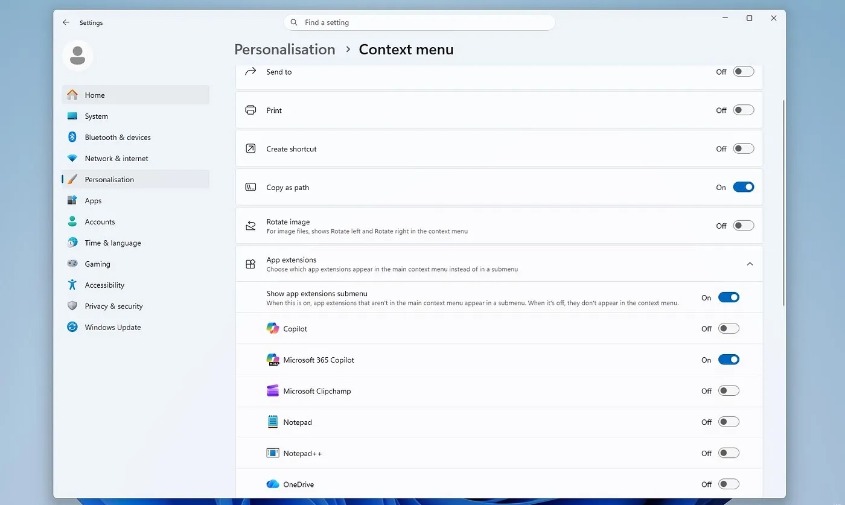Open Gaming settings
This screenshot has width=845, height=505.
(136, 264)
